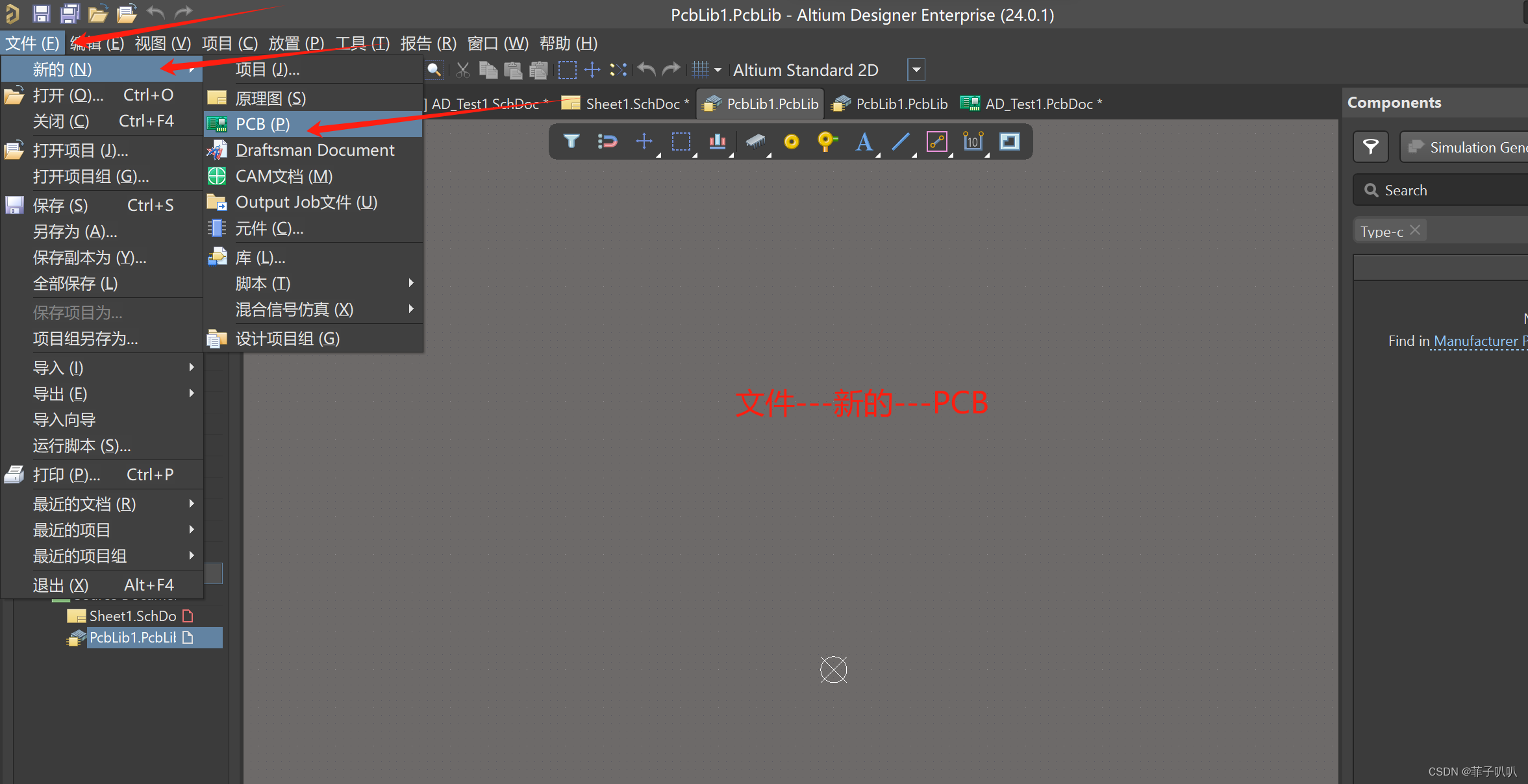Choose the place string 'A' tool
Screen dimensions: 1528x784
[x=863, y=141]
